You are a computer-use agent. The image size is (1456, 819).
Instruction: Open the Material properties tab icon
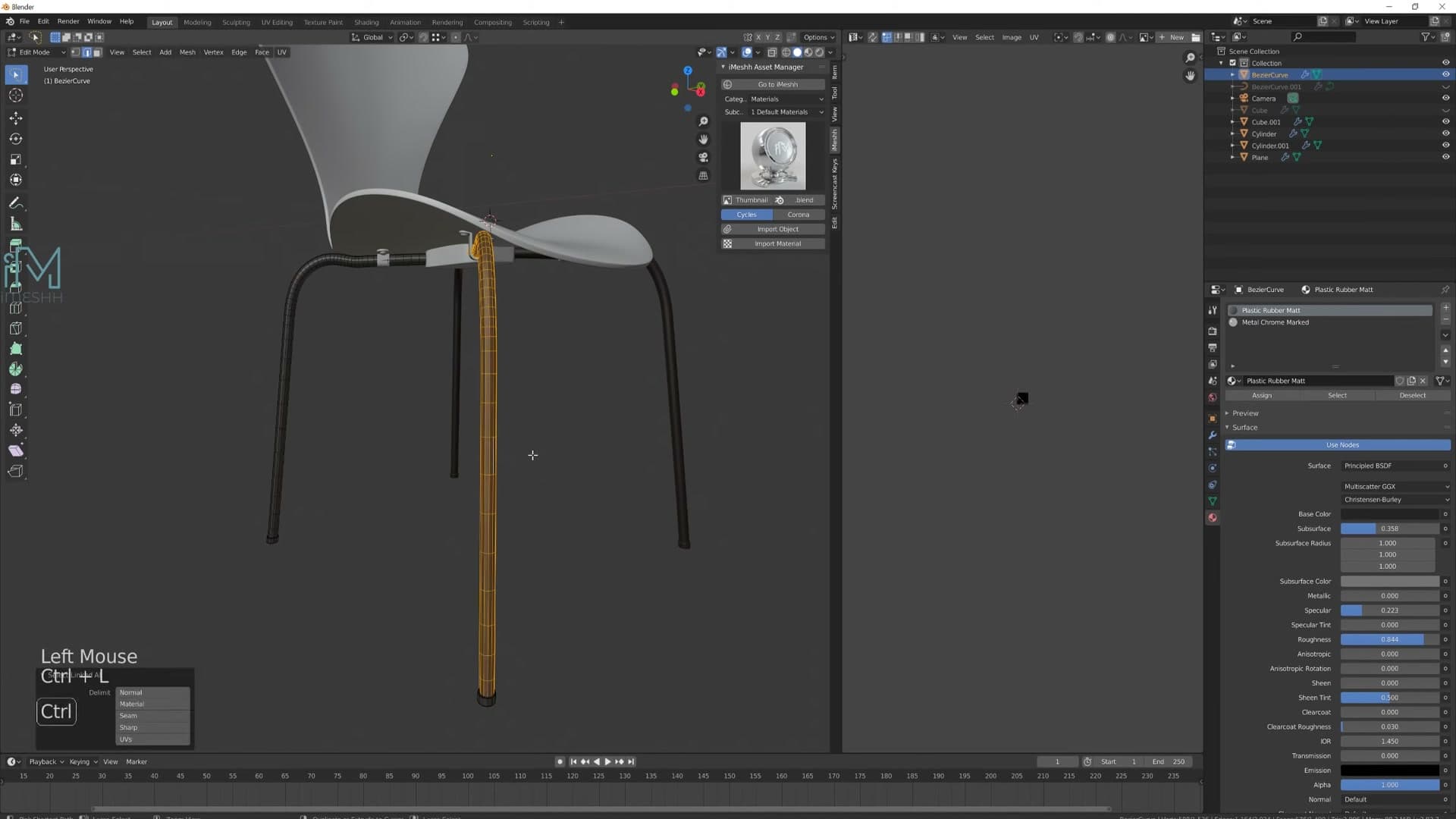[1212, 518]
